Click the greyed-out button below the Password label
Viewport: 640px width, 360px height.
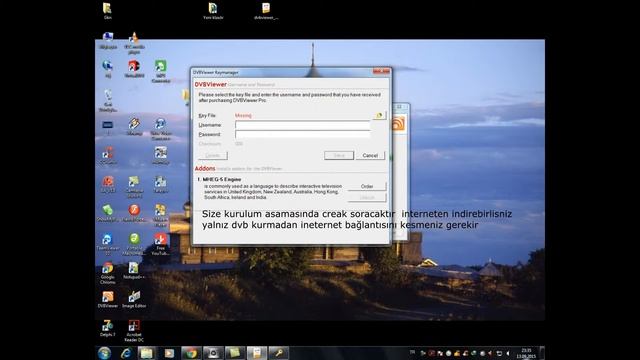213,156
